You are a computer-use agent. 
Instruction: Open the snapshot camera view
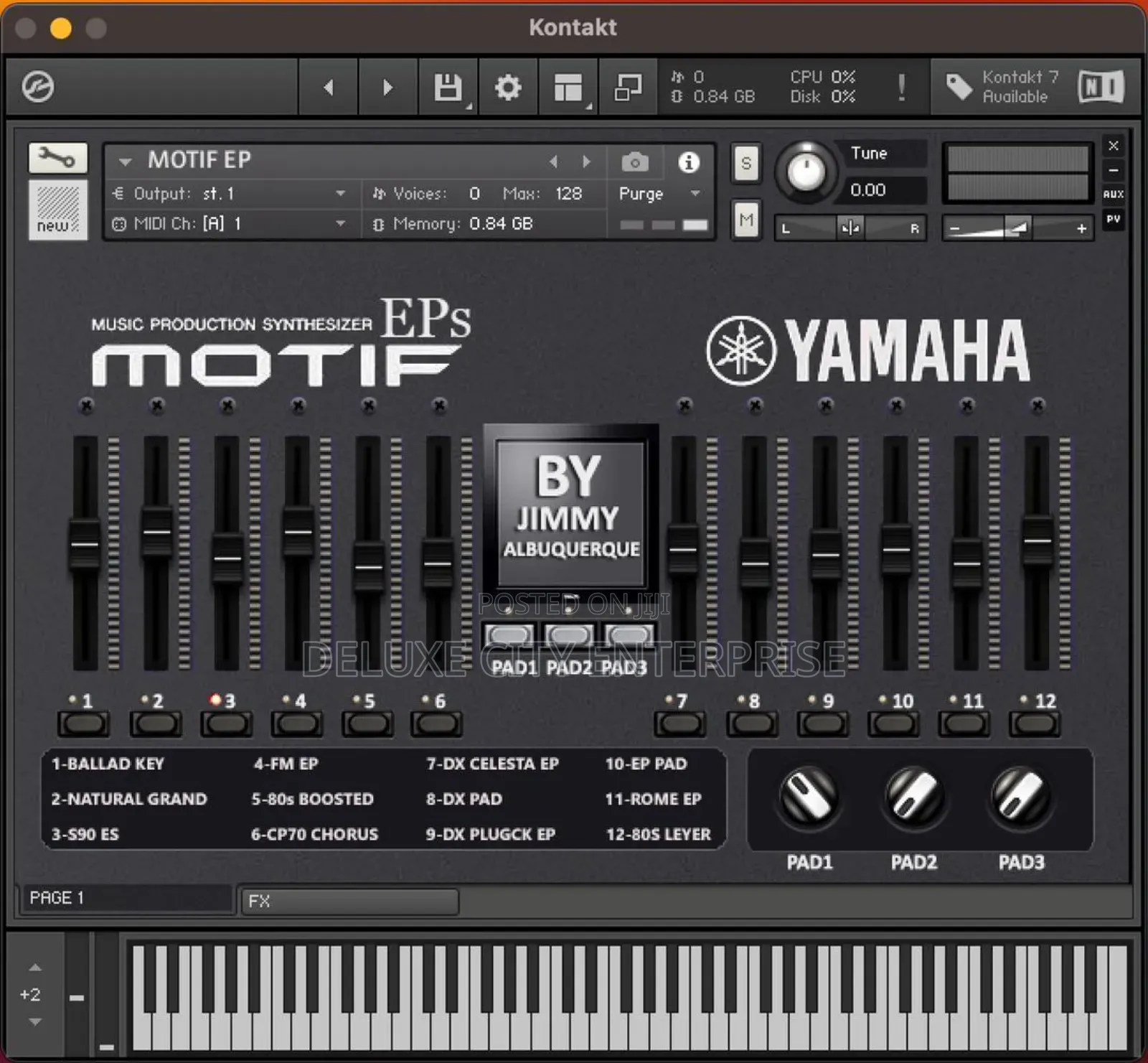point(635,162)
